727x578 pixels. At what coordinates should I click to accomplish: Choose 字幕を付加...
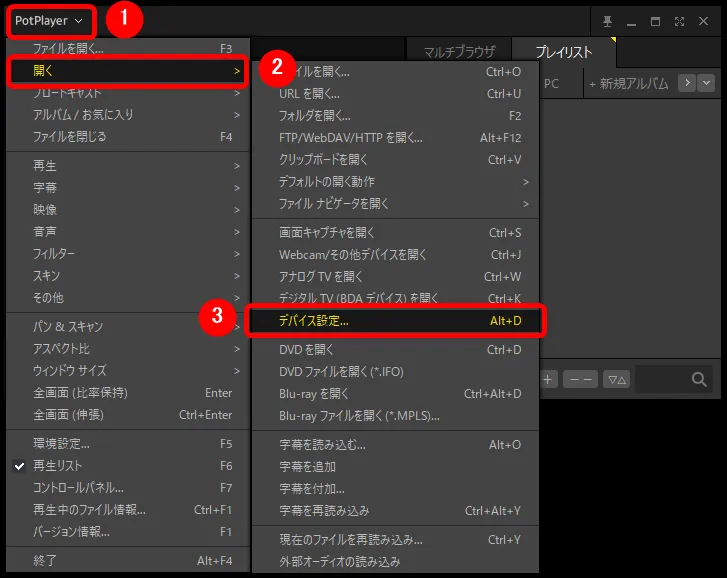[395, 489]
